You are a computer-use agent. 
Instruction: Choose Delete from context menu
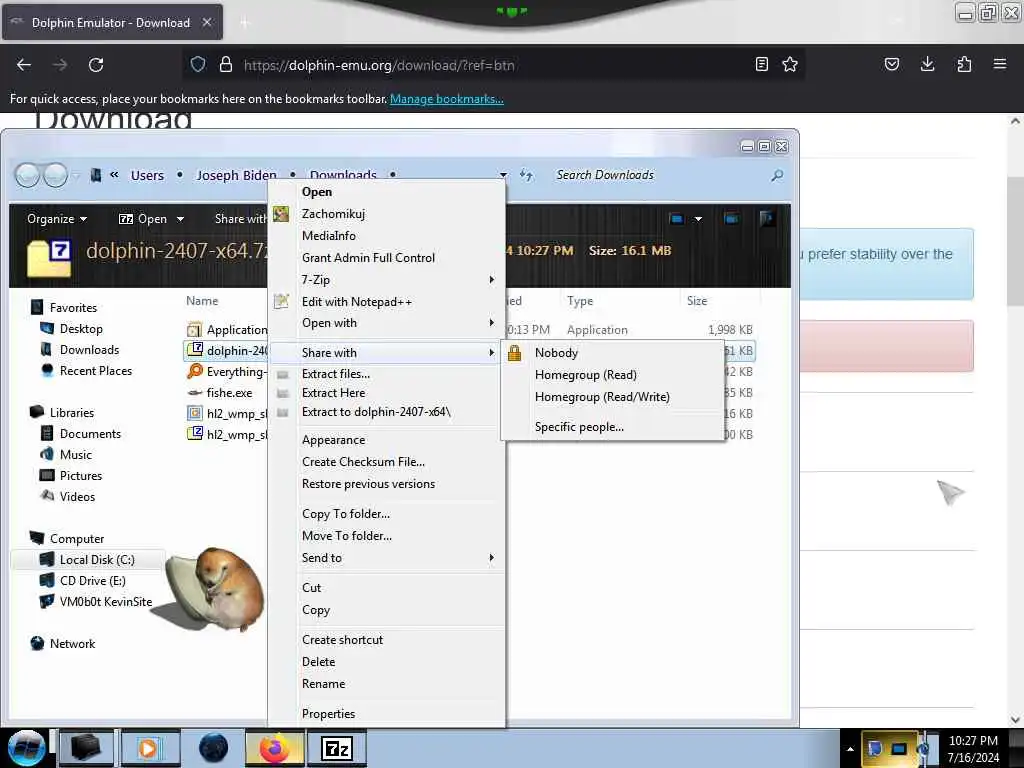387,662
